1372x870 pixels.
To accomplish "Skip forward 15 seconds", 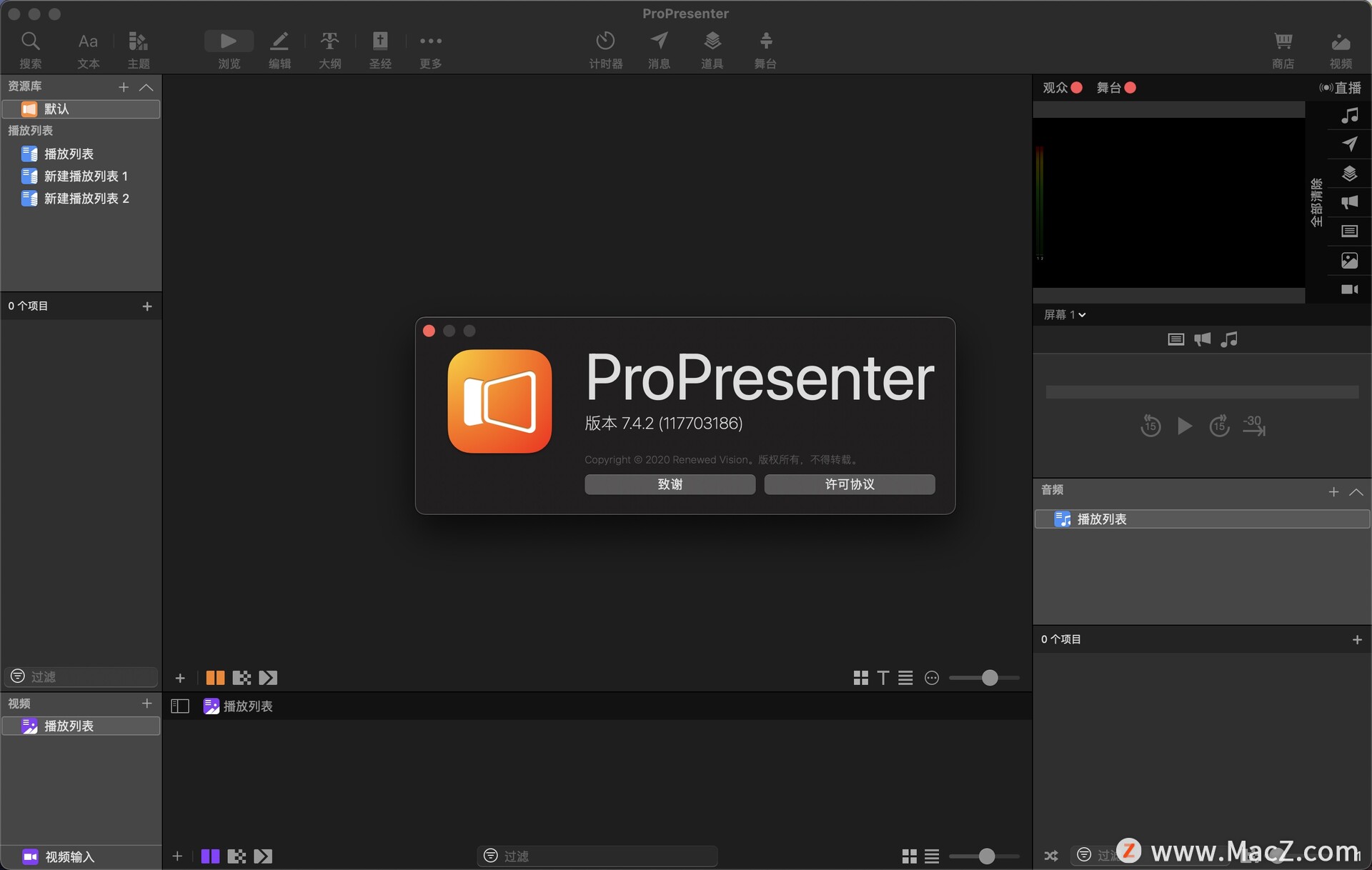I will point(1219,426).
